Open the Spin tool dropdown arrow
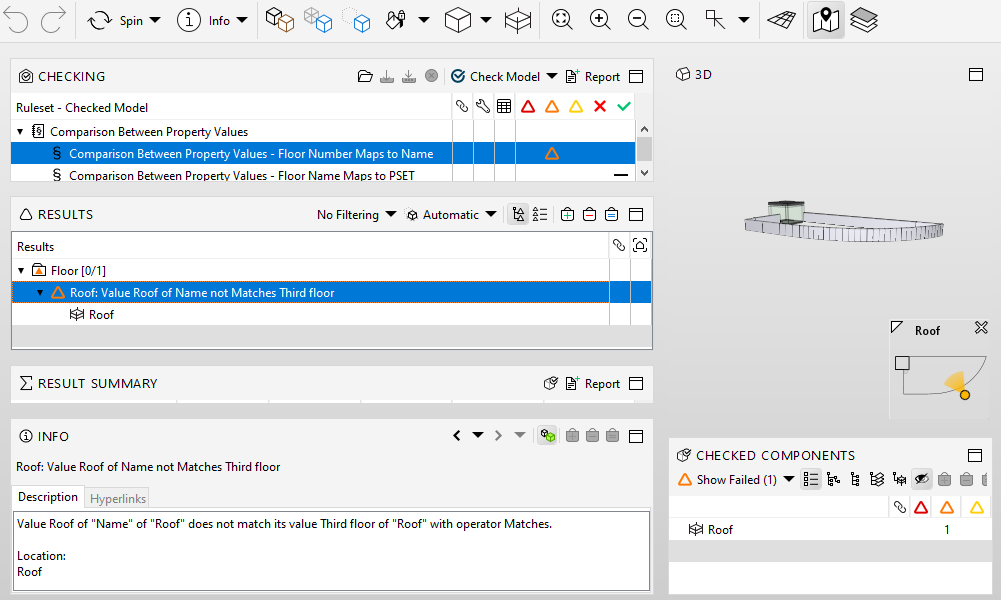This screenshot has height=600, width=1001. pos(154,20)
